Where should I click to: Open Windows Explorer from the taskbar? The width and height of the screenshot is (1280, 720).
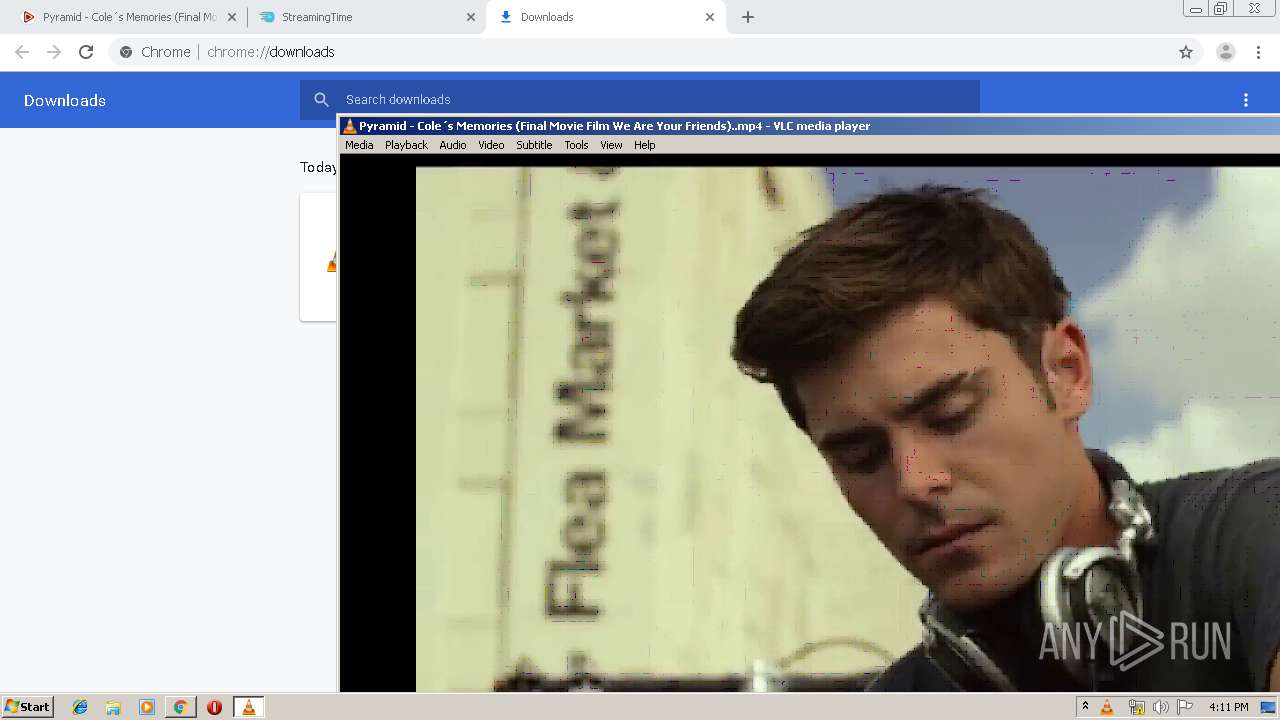pos(113,707)
